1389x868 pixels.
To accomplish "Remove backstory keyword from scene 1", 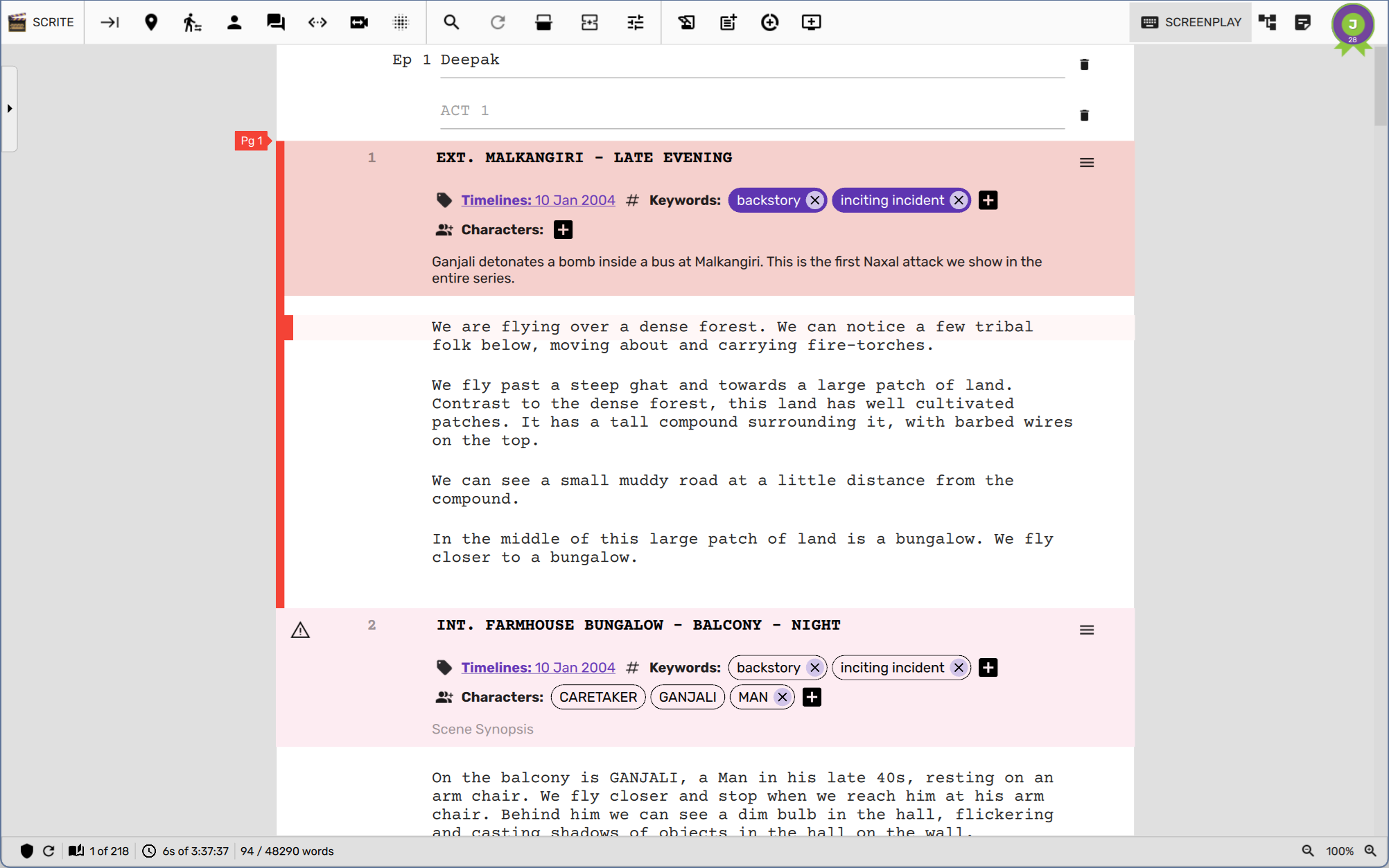I will click(815, 200).
